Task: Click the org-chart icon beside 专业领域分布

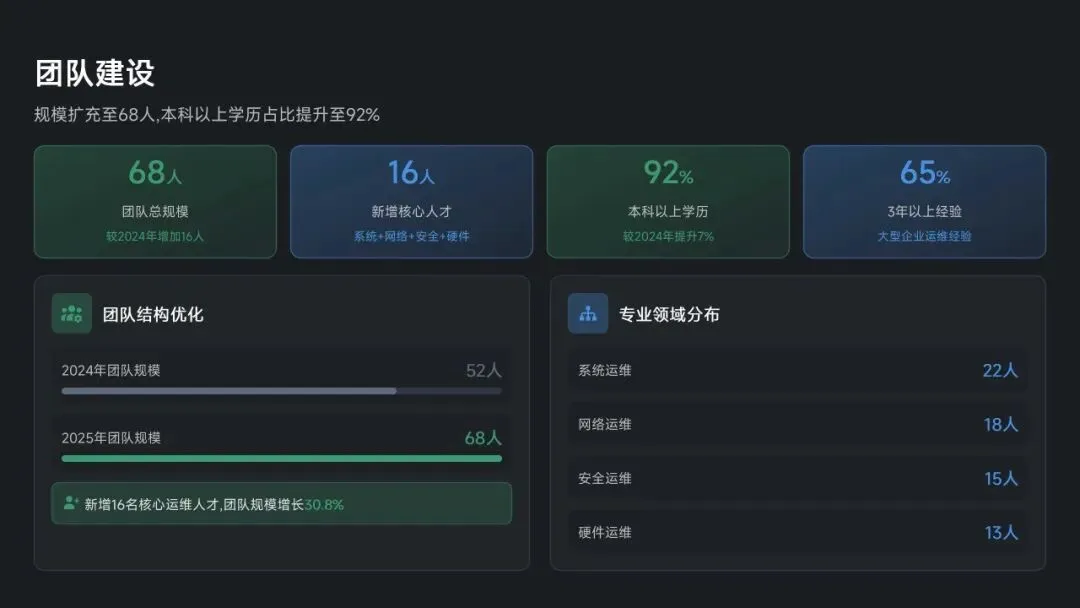Action: coord(588,314)
